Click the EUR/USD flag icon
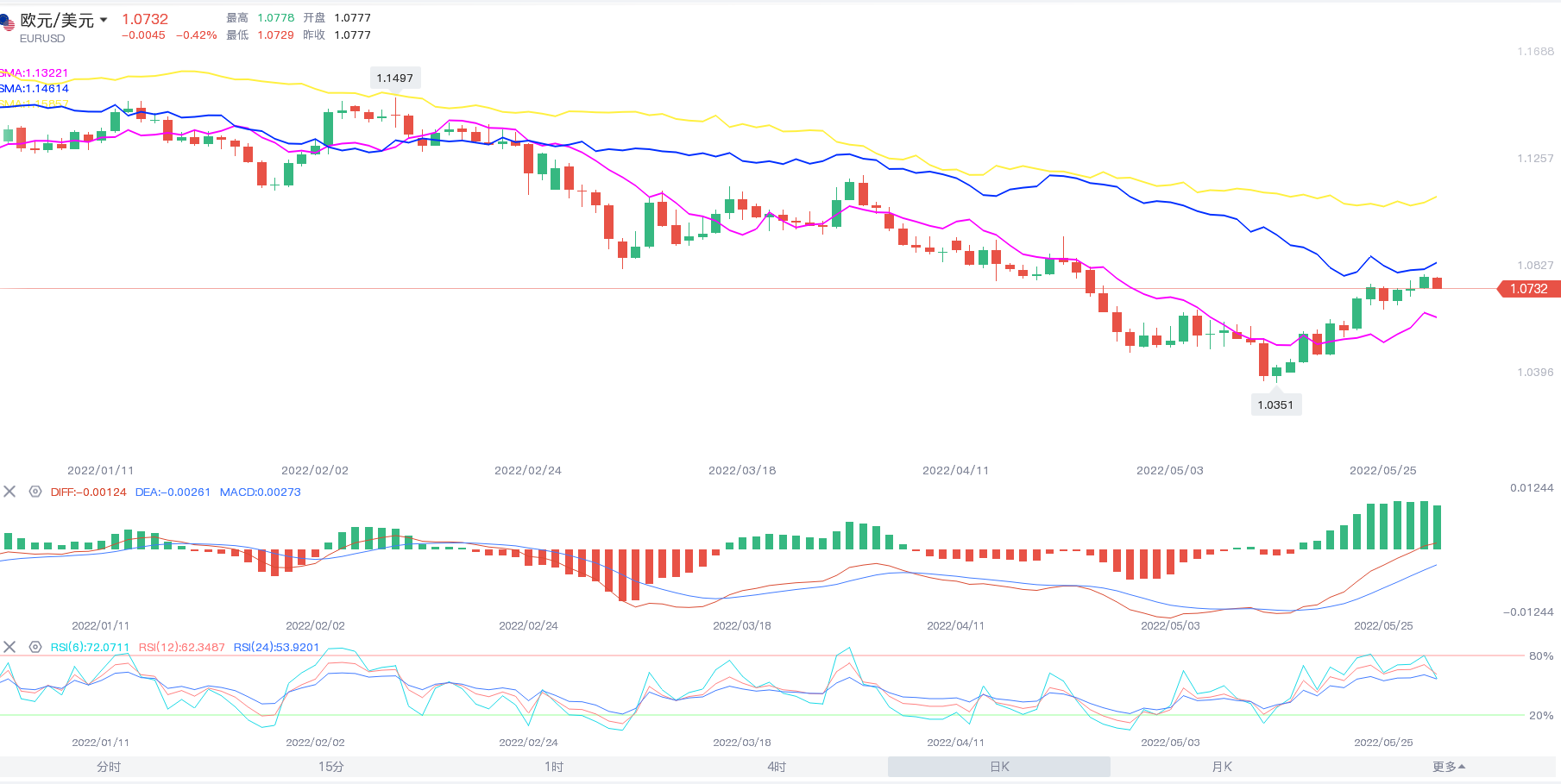1561x784 pixels. click(x=7, y=23)
